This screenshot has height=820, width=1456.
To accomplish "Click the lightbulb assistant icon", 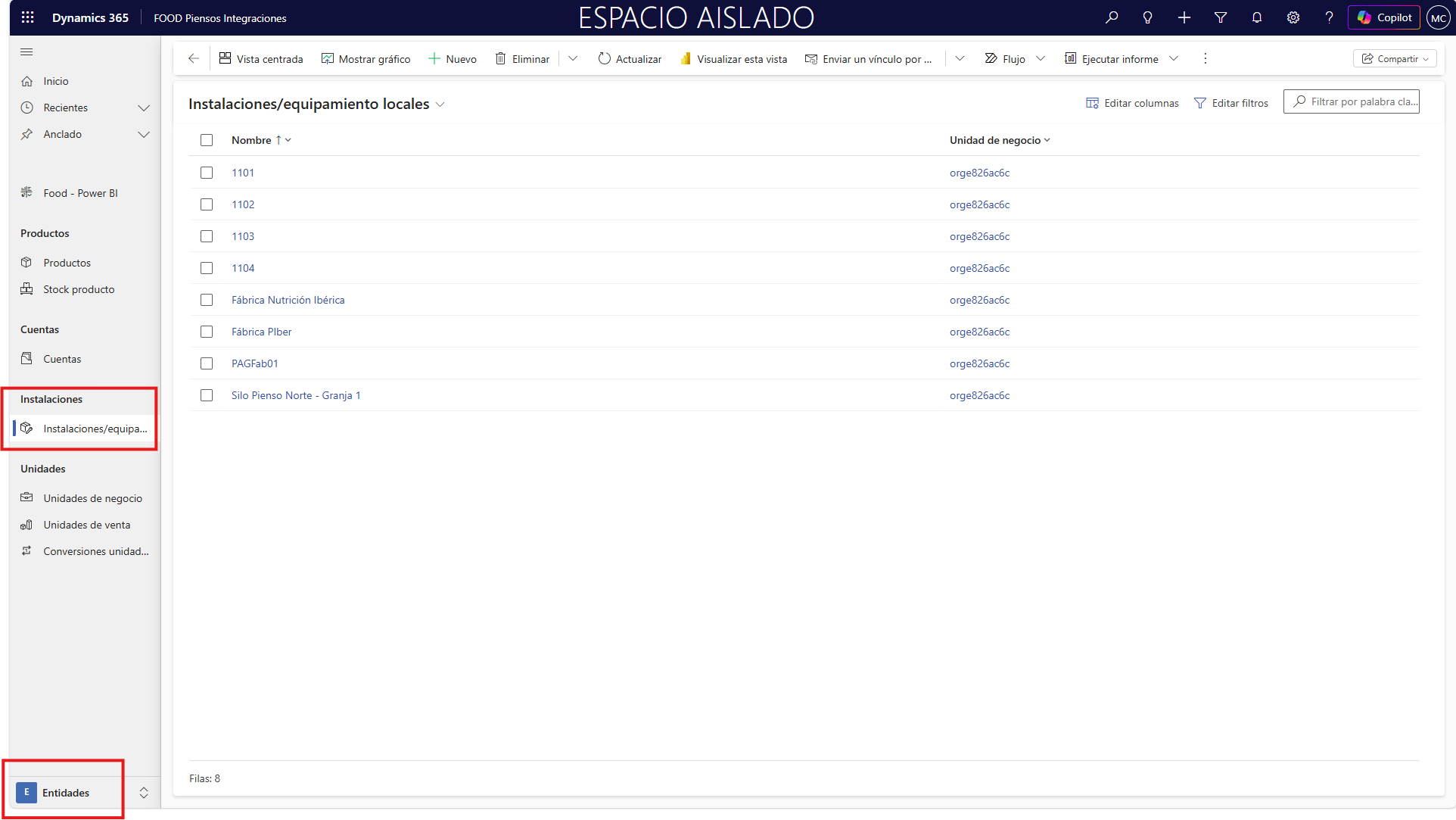I will pos(1147,17).
